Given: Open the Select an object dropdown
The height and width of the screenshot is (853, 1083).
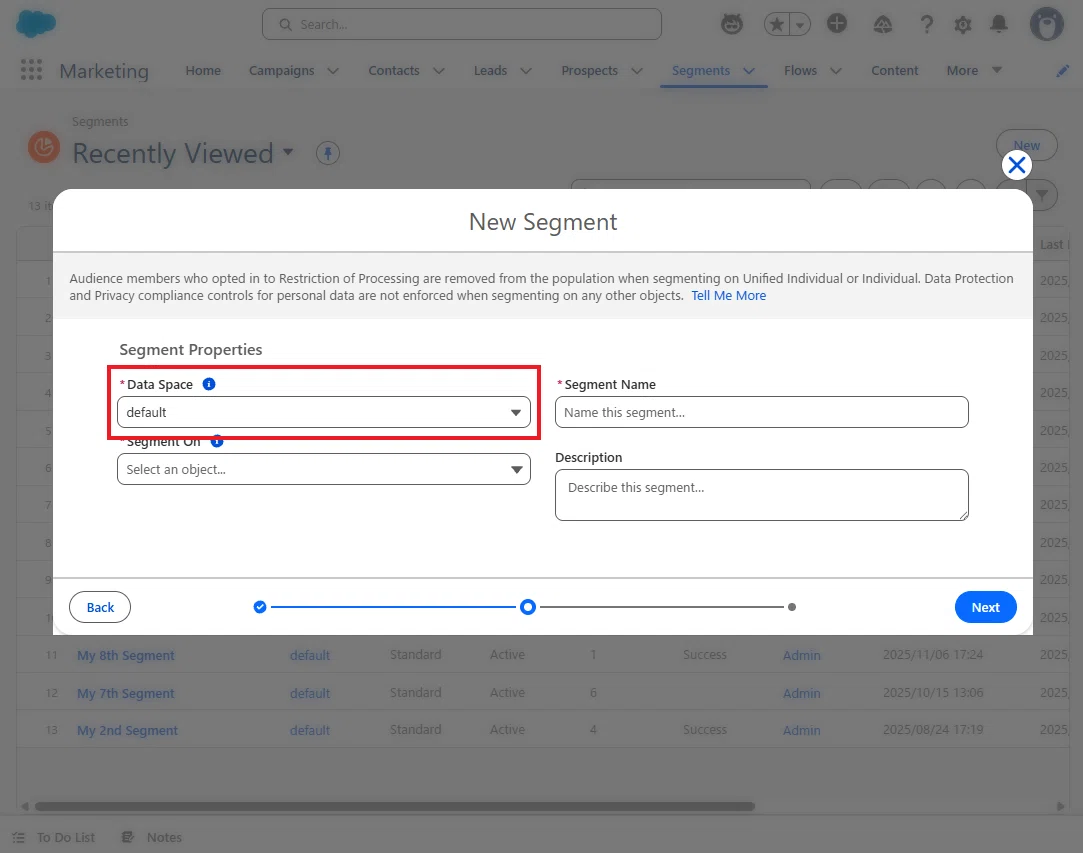Looking at the screenshot, I should pyautogui.click(x=323, y=469).
